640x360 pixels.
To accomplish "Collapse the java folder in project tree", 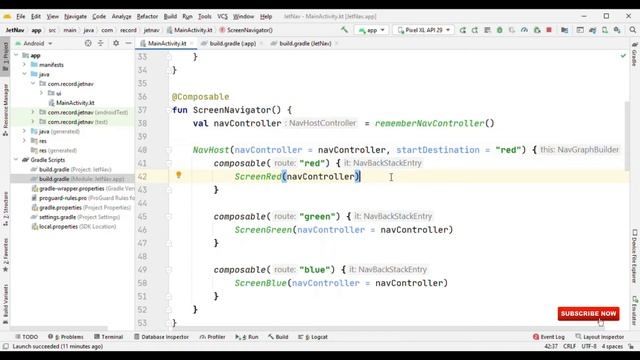I will [24, 74].
